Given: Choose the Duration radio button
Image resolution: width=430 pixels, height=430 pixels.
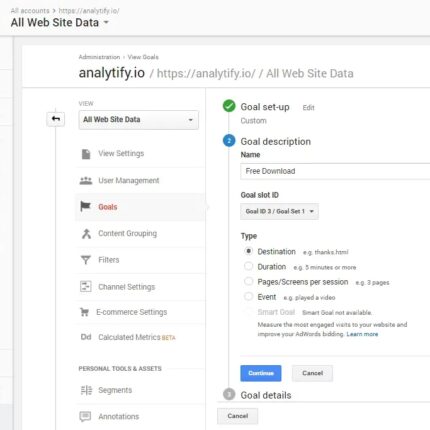Looking at the screenshot, I should pos(248,266).
